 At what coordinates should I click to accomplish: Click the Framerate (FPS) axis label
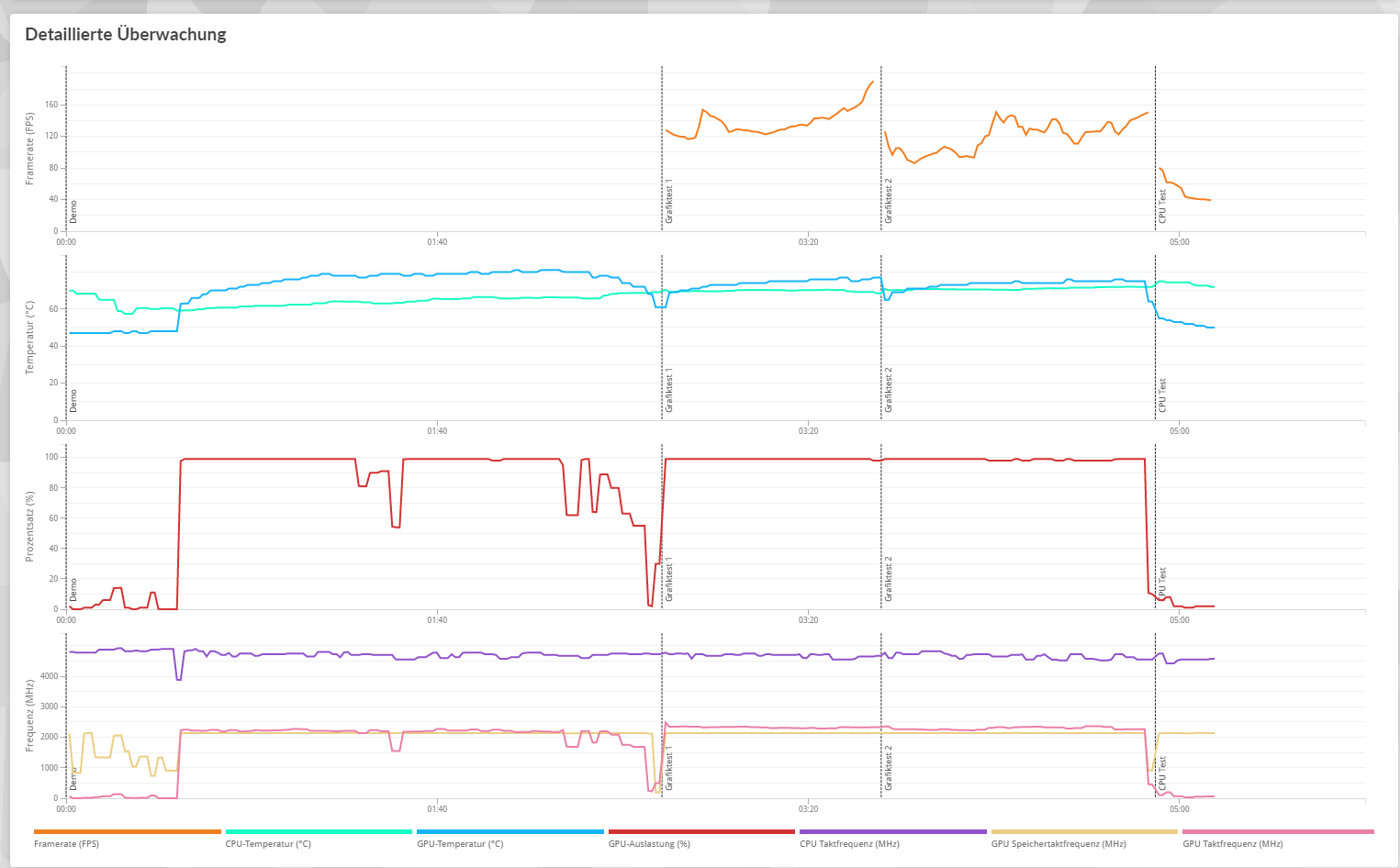point(29,149)
